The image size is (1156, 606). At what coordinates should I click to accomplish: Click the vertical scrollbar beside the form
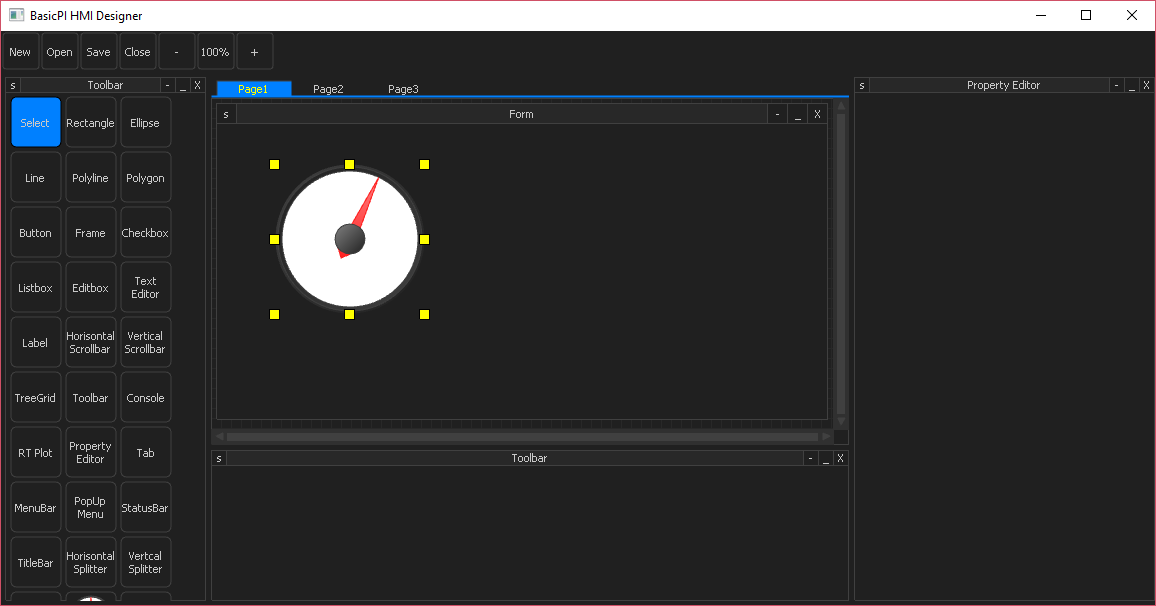coord(841,263)
